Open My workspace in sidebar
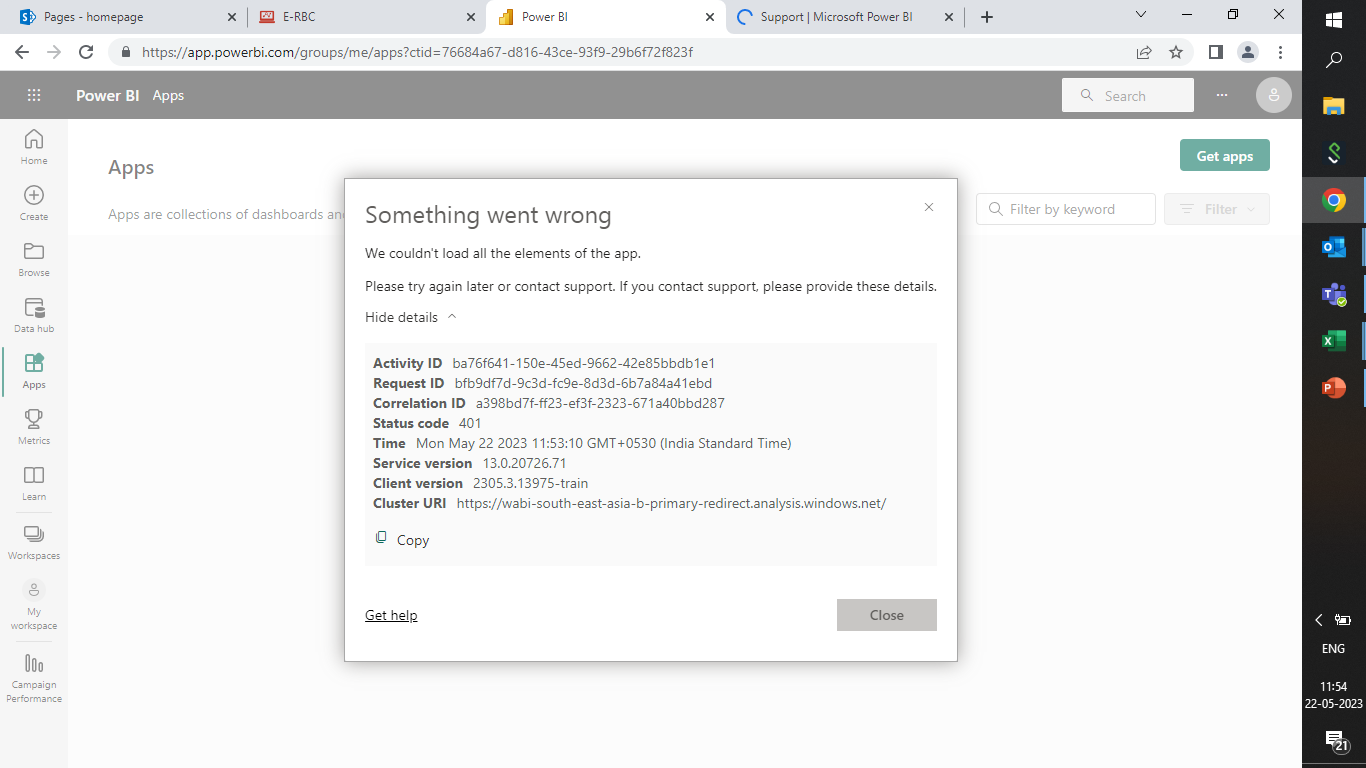1366x768 pixels. (x=34, y=605)
